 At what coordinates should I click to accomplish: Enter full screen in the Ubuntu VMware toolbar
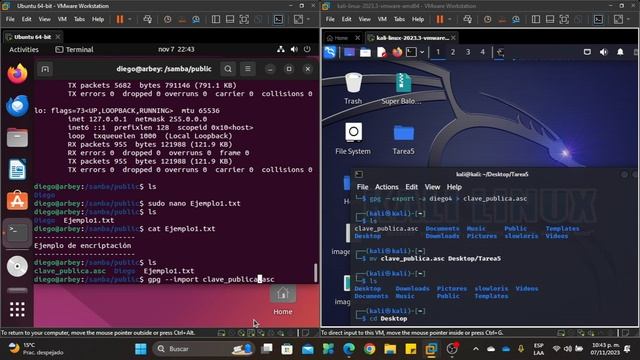pyautogui.click(x=244, y=19)
